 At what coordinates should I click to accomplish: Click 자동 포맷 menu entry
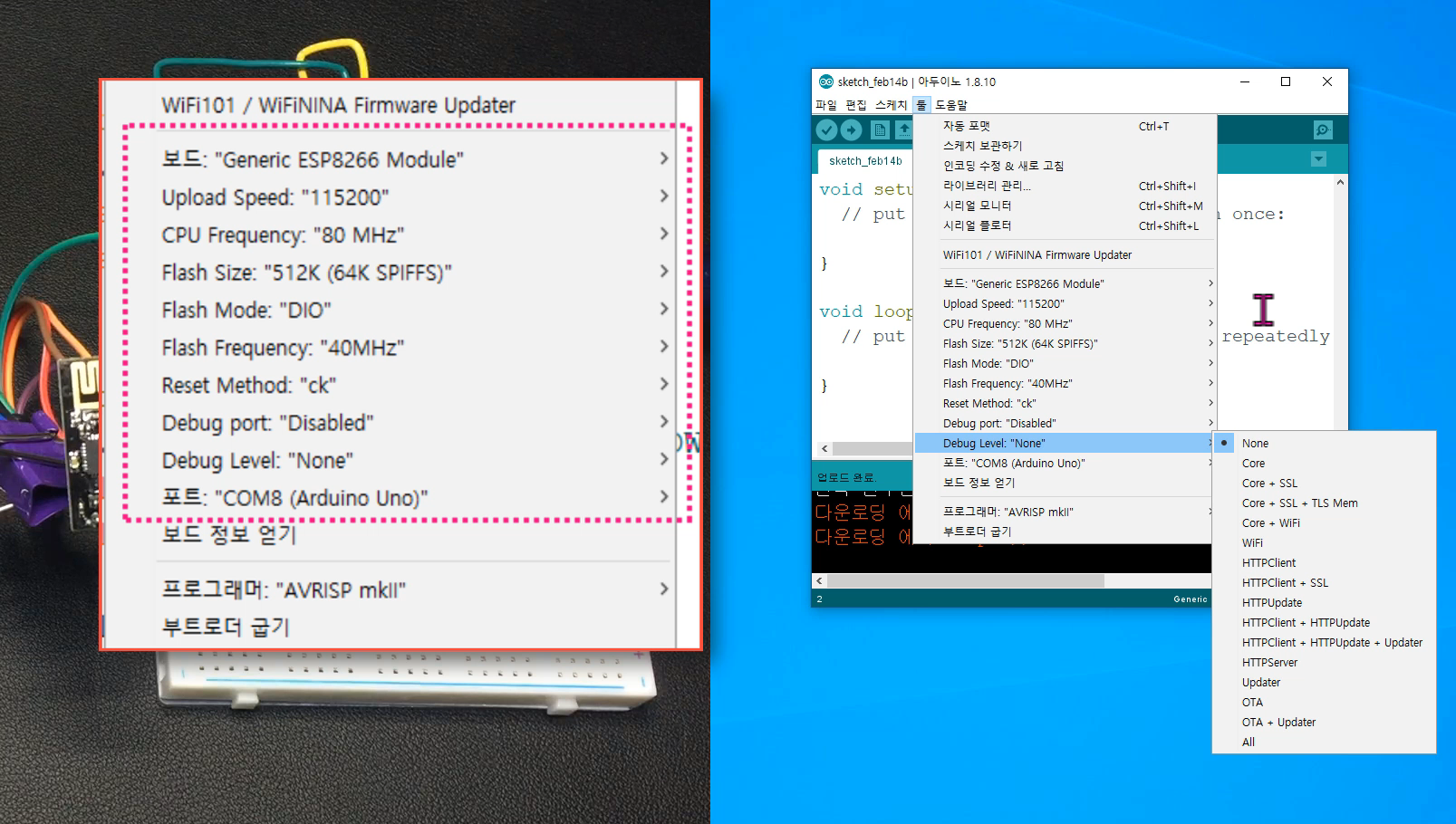click(1065, 126)
